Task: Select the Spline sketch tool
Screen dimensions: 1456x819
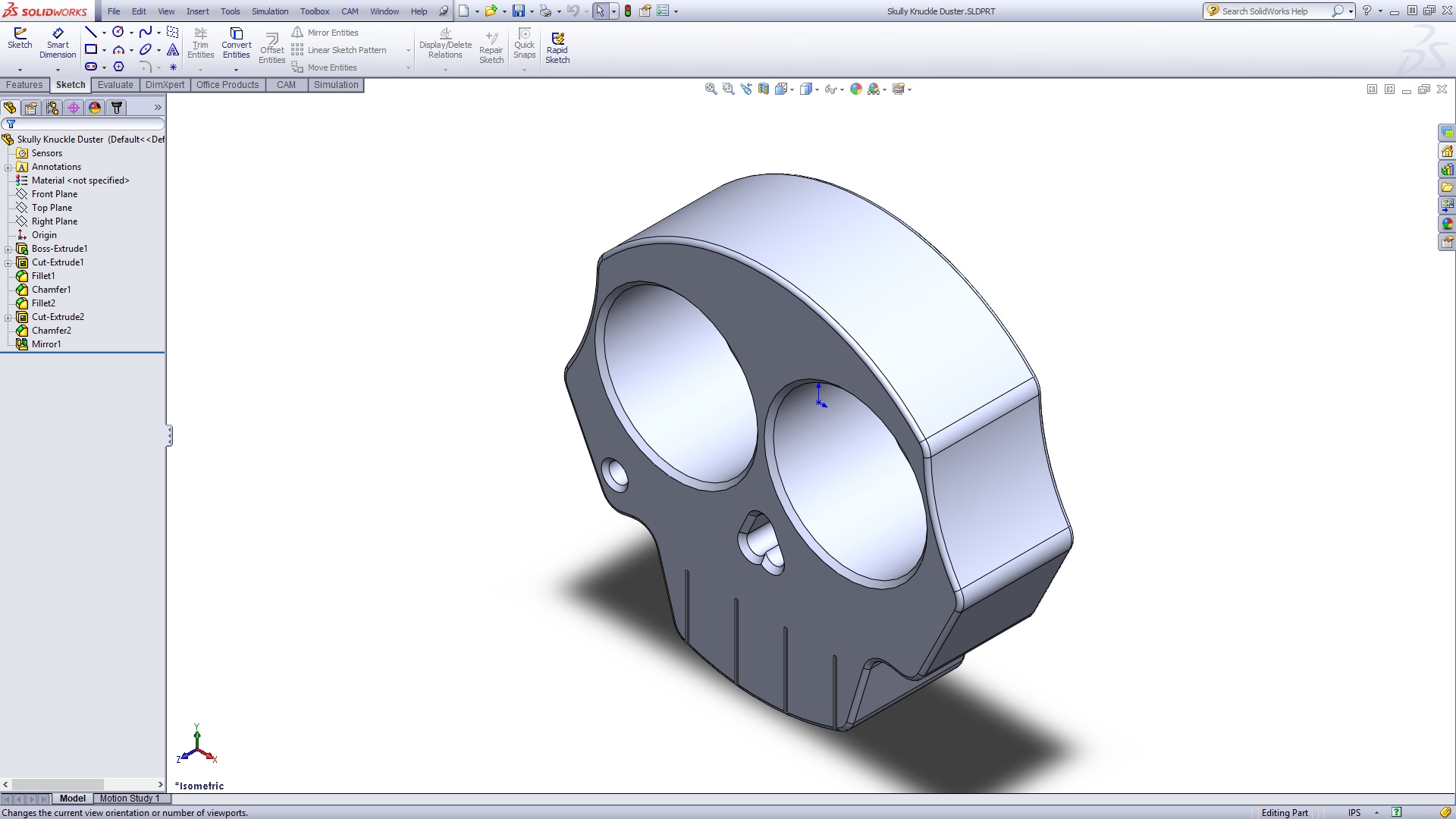Action: 146,32
